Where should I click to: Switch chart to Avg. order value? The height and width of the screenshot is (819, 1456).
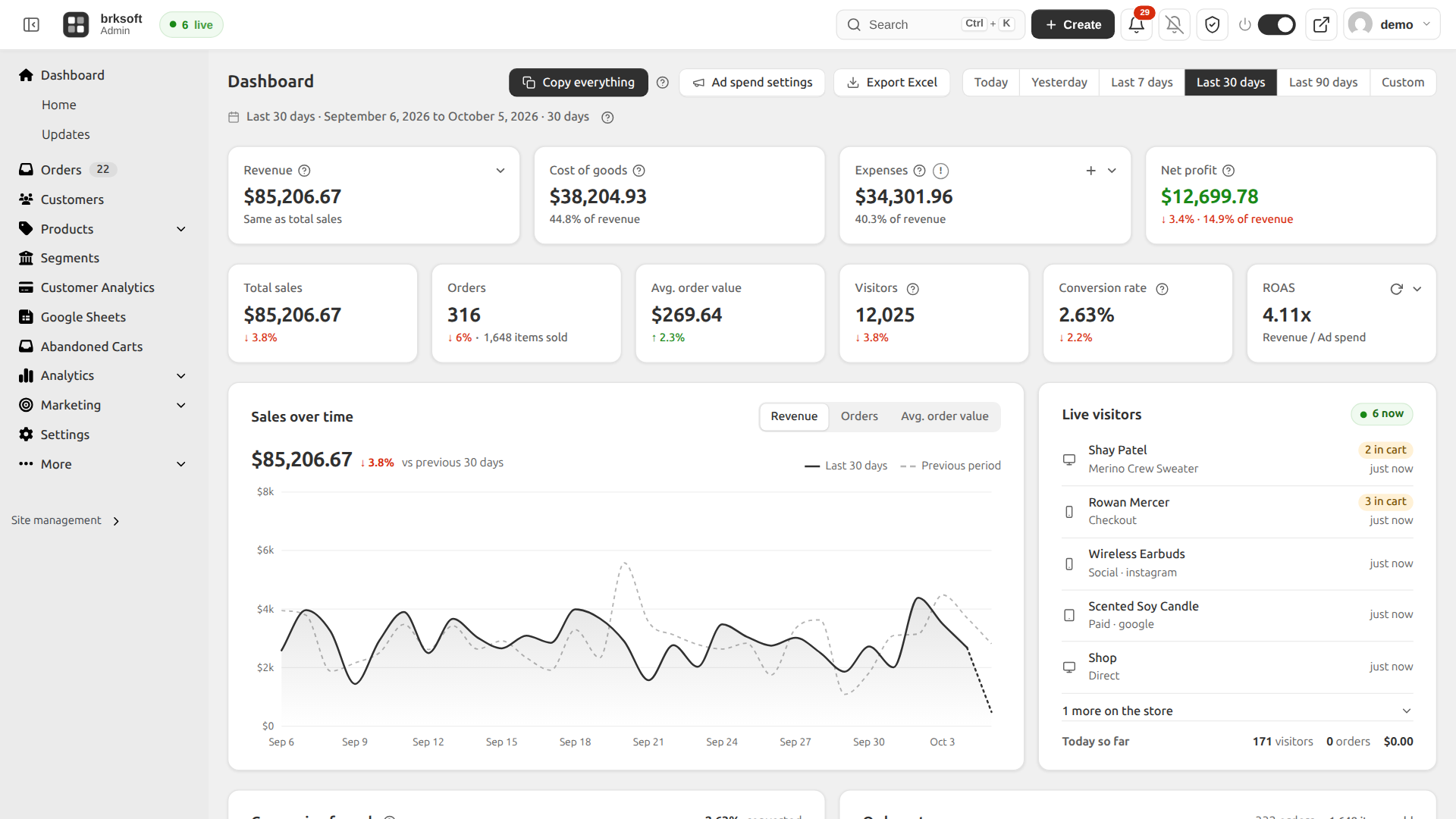click(x=944, y=416)
